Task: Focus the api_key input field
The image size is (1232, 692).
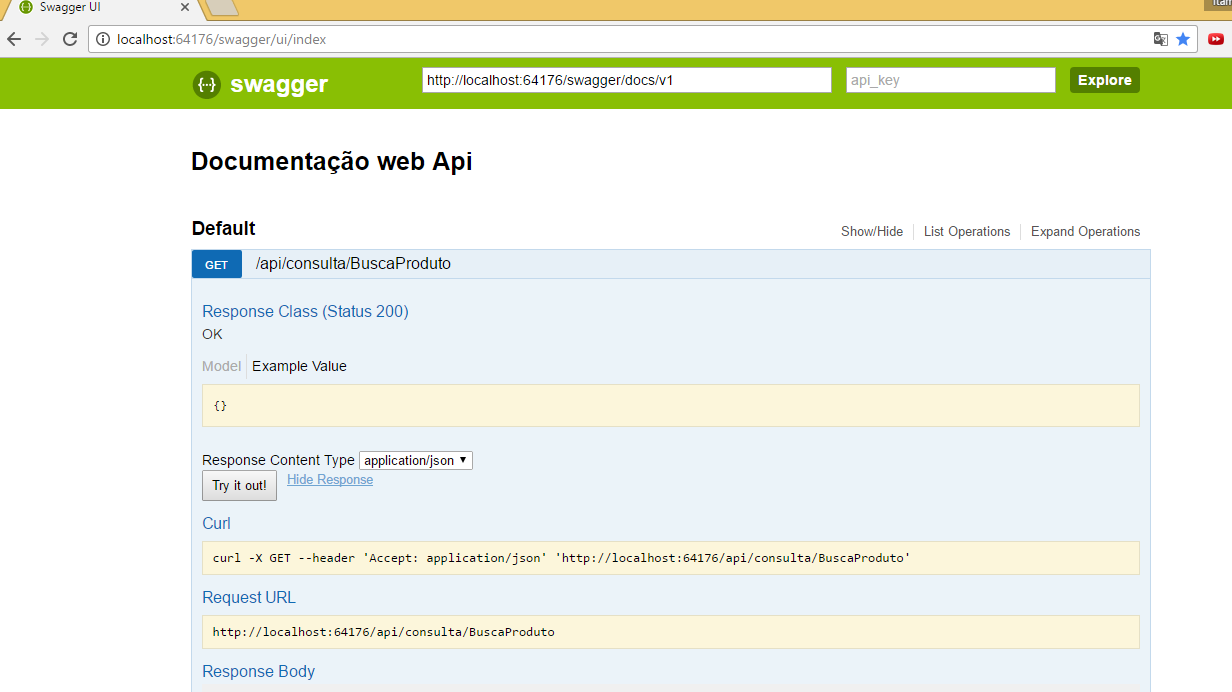Action: 950,80
